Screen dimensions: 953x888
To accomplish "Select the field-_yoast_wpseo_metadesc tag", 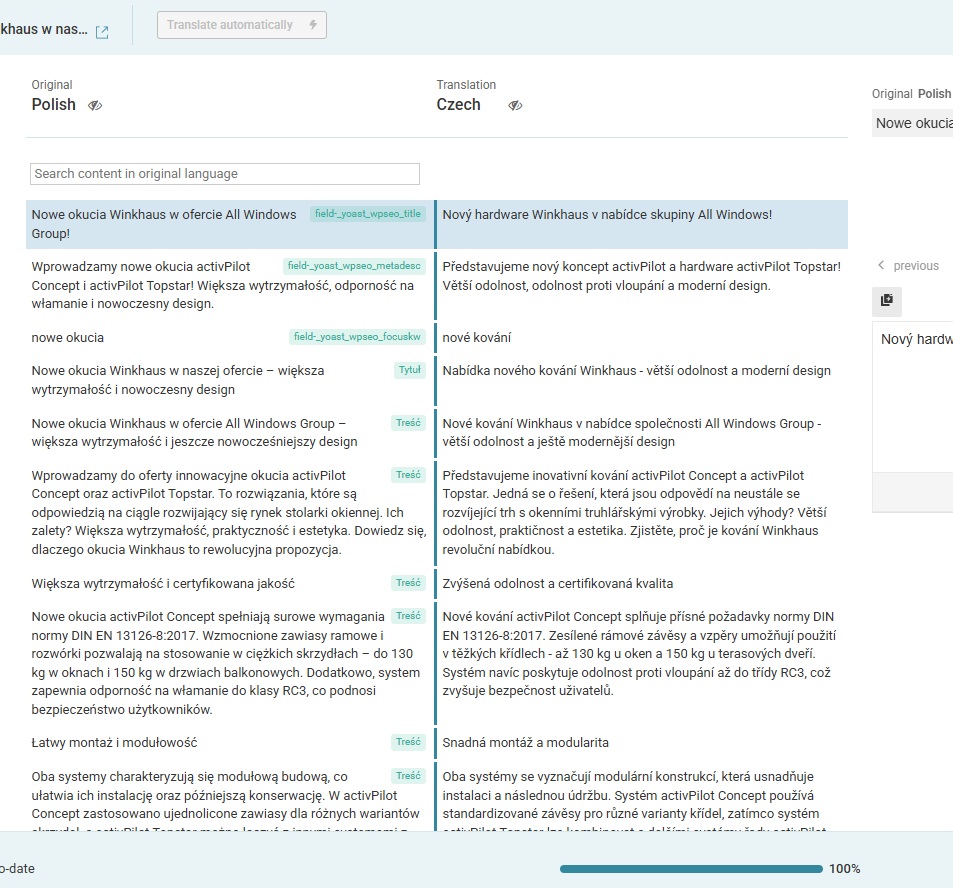I will point(354,266).
